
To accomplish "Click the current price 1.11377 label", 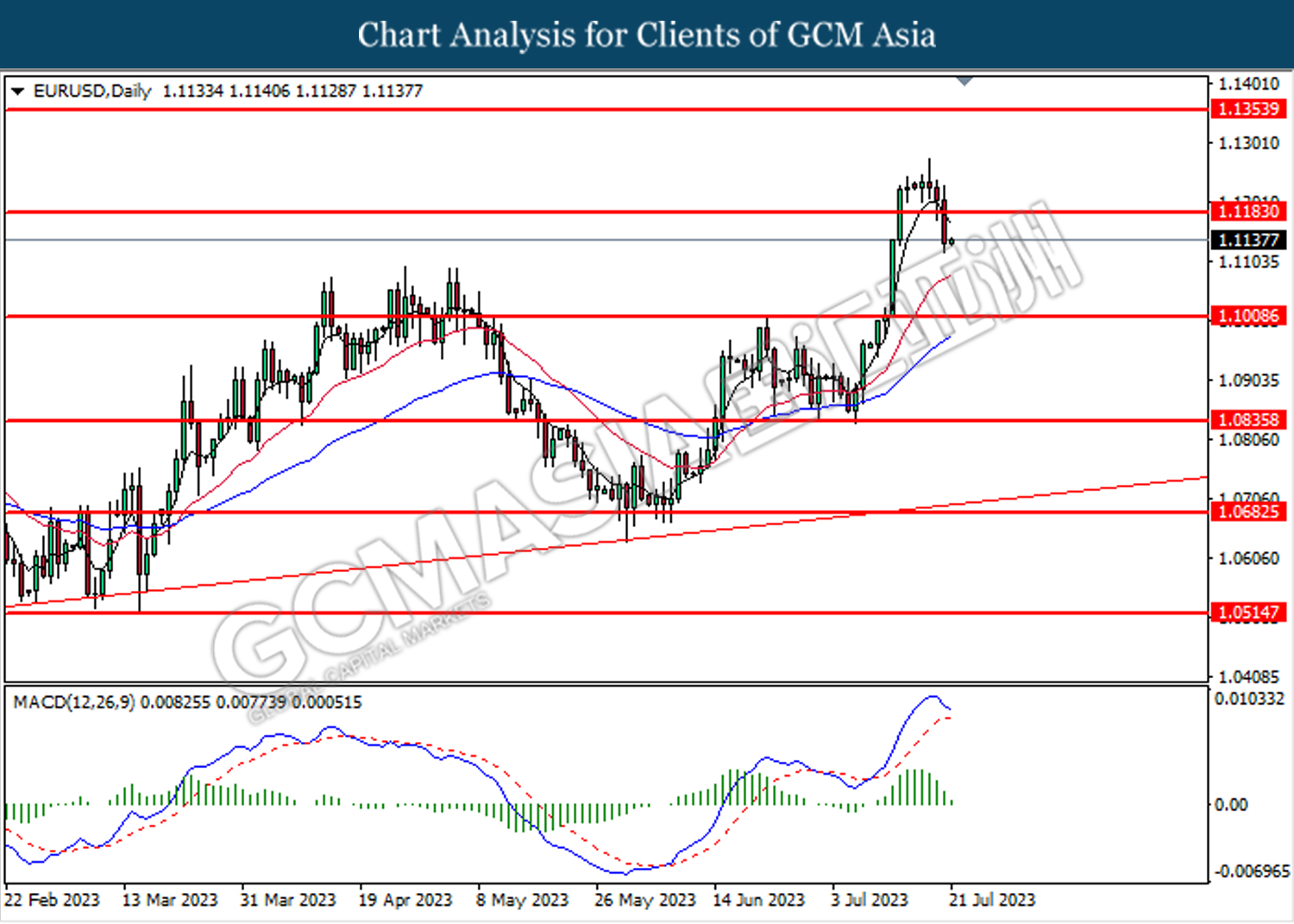I will coord(1248,240).
